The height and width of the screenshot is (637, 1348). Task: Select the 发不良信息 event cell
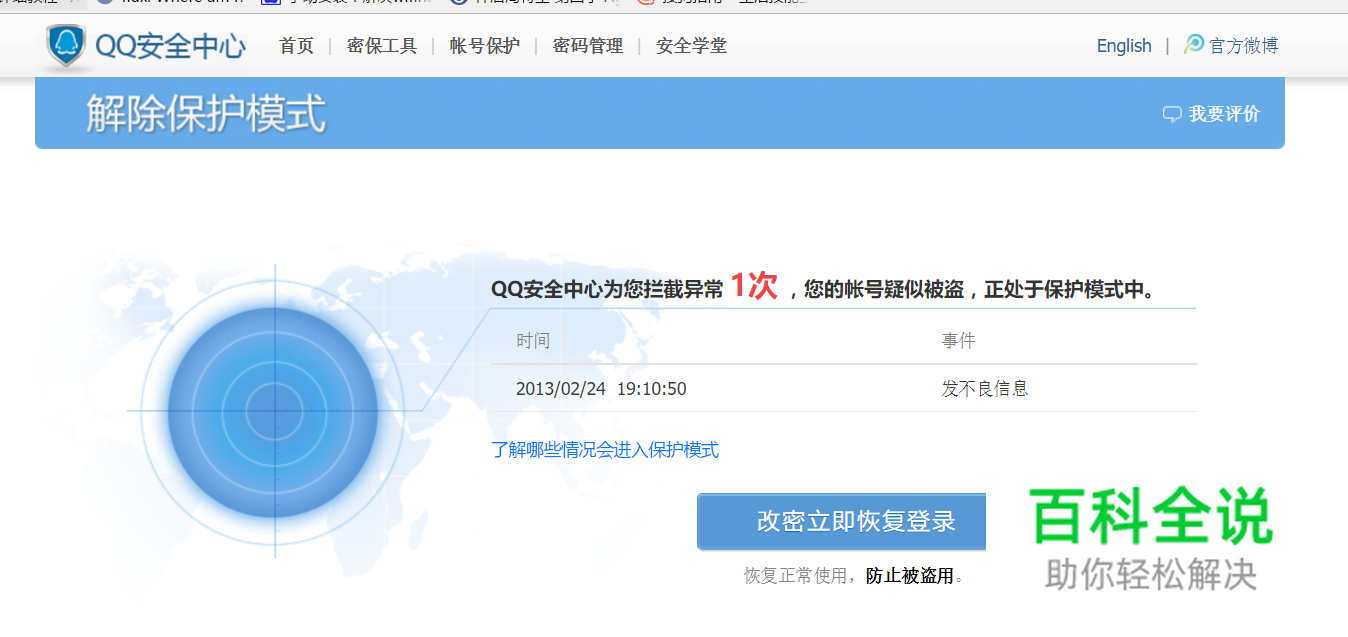pos(985,389)
